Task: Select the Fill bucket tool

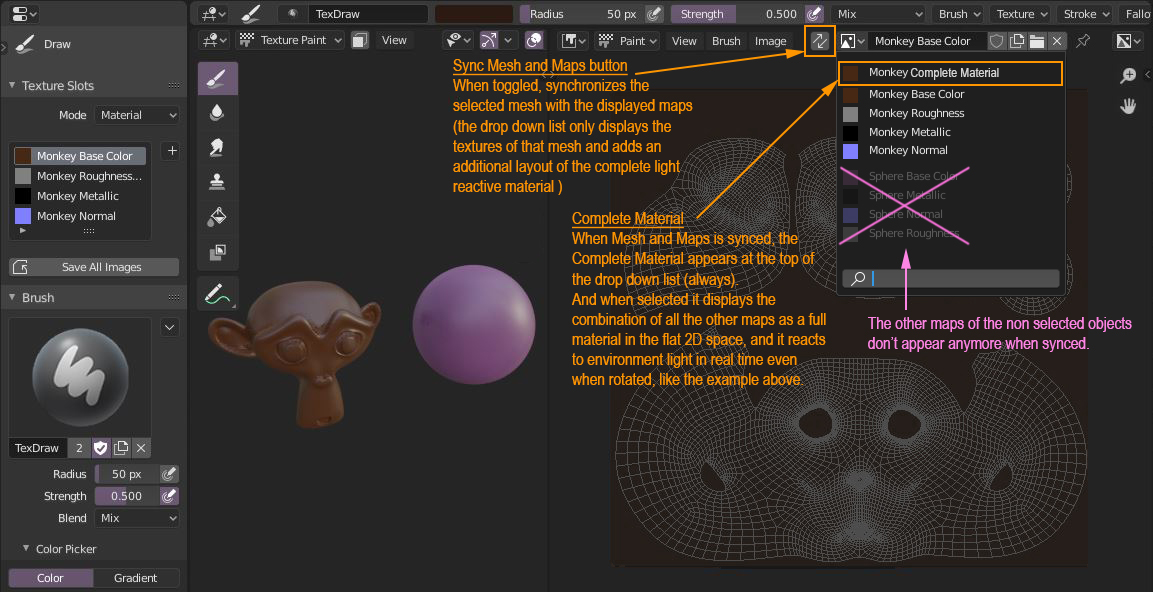Action: pos(218,216)
